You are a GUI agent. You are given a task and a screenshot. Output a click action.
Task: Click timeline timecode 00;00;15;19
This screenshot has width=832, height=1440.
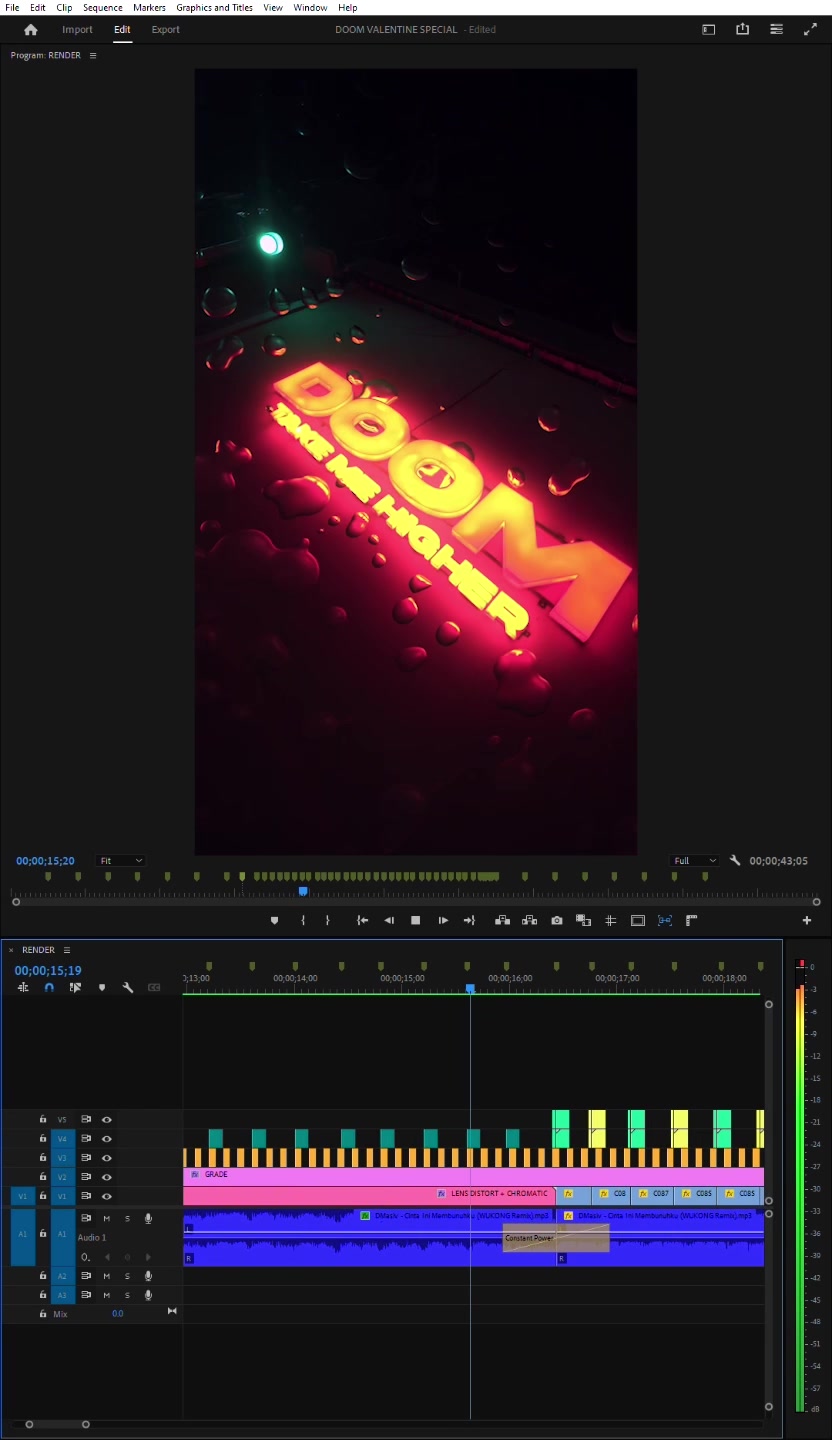tap(48, 970)
